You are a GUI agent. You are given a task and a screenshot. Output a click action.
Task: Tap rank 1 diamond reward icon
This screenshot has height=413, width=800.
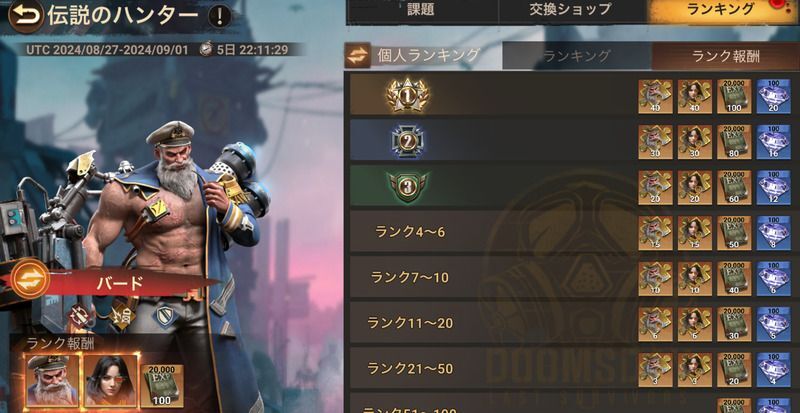[773, 96]
